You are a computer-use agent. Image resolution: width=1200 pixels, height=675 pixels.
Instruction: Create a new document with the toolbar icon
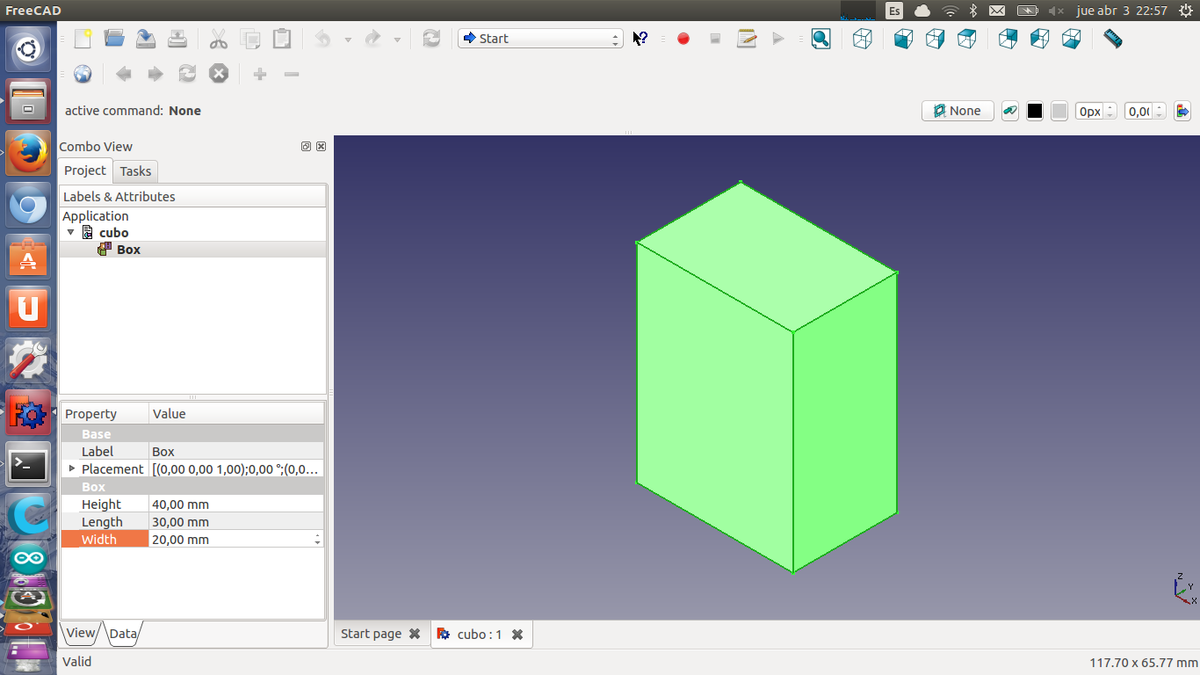83,39
